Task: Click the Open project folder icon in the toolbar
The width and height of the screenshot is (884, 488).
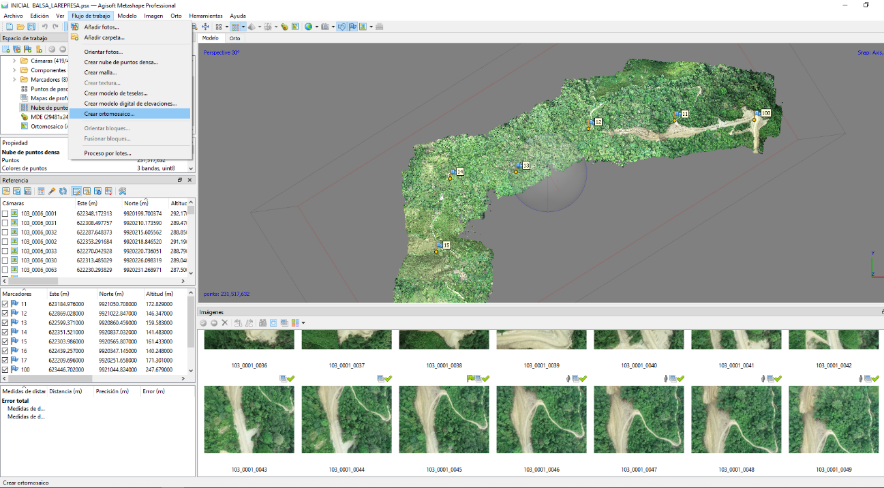Action: pyautogui.click(x=19, y=27)
